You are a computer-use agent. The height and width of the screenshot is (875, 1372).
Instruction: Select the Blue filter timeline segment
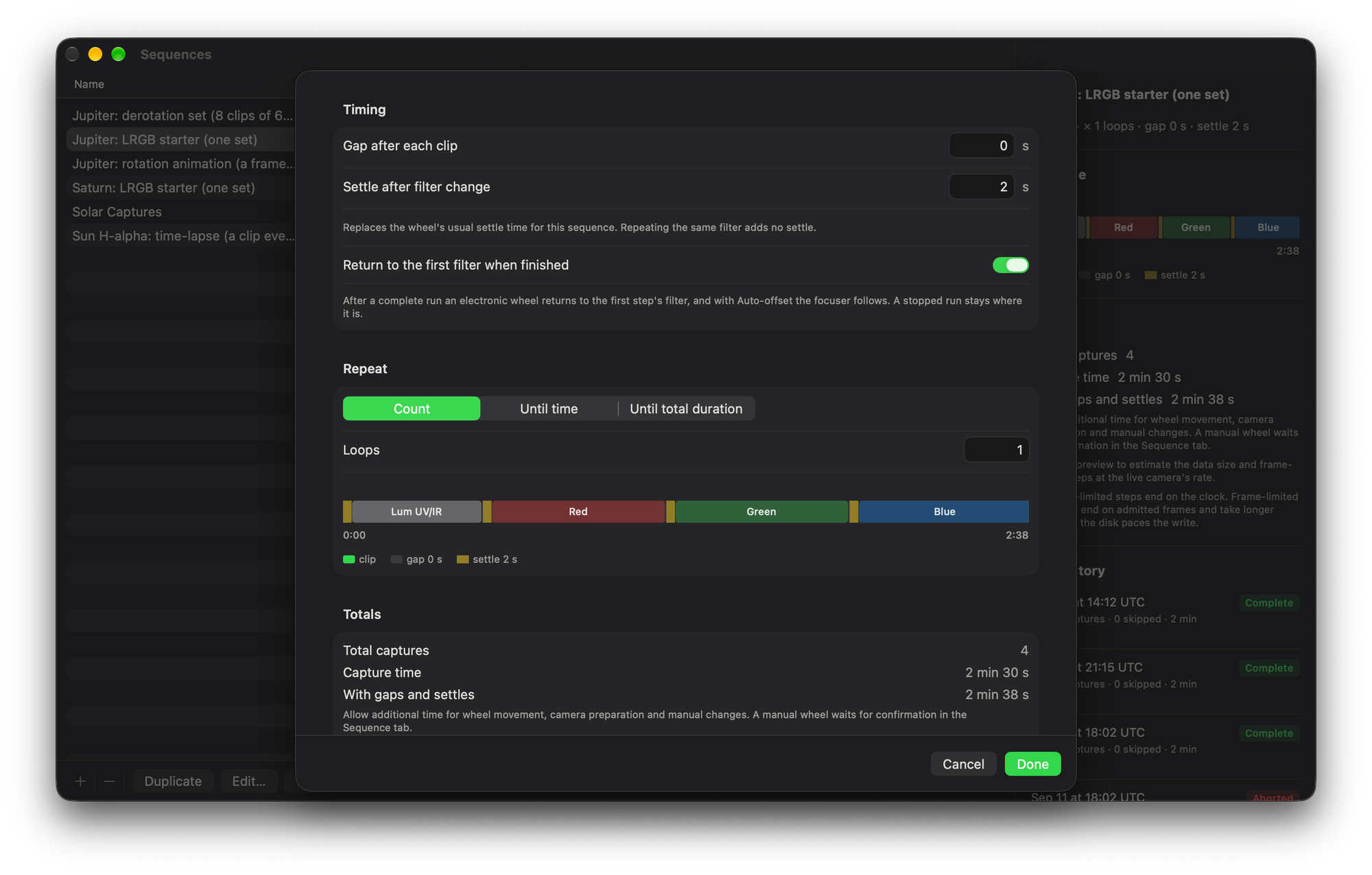[944, 512]
